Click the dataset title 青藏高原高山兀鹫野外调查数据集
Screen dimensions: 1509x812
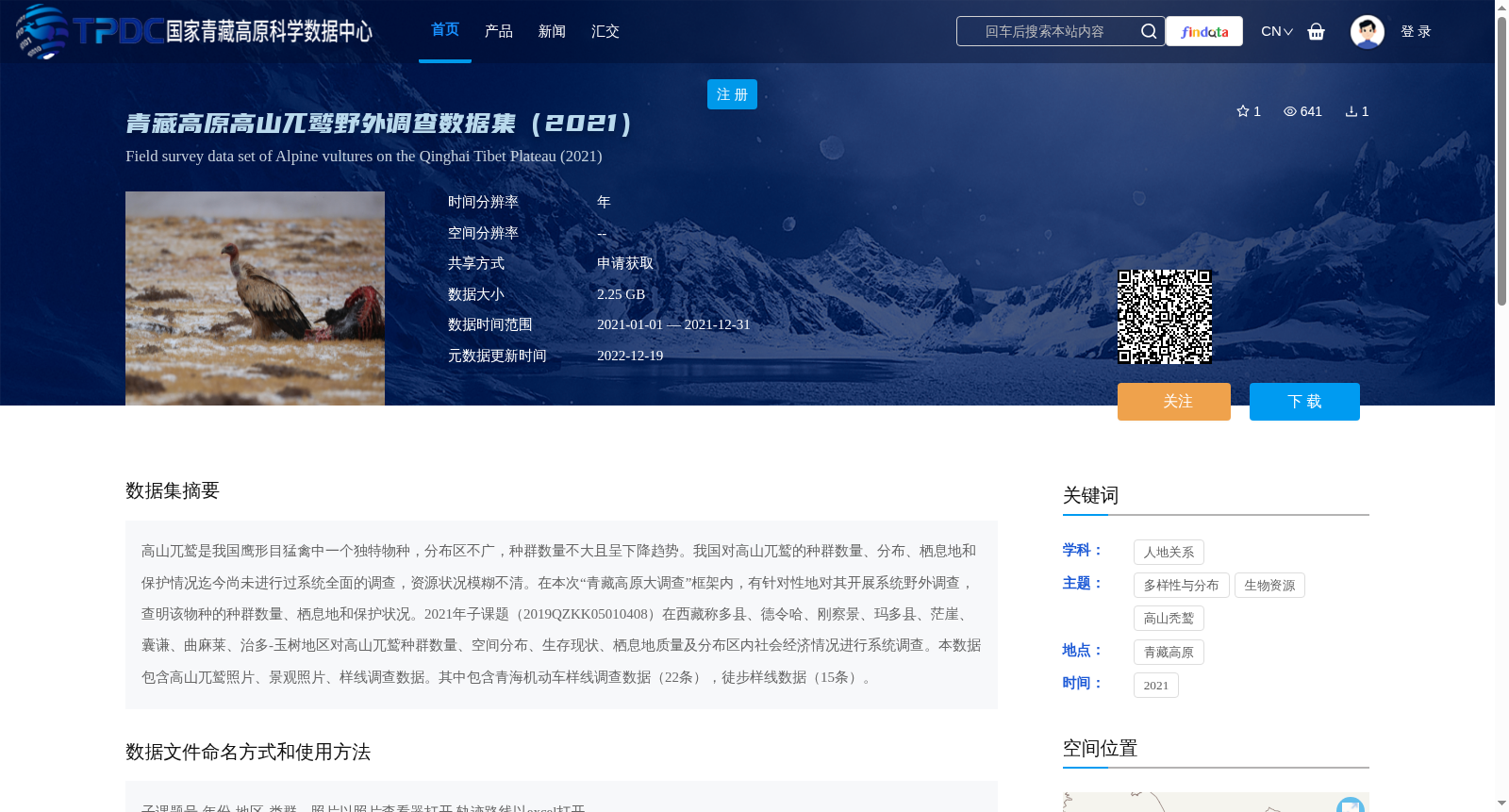click(379, 124)
